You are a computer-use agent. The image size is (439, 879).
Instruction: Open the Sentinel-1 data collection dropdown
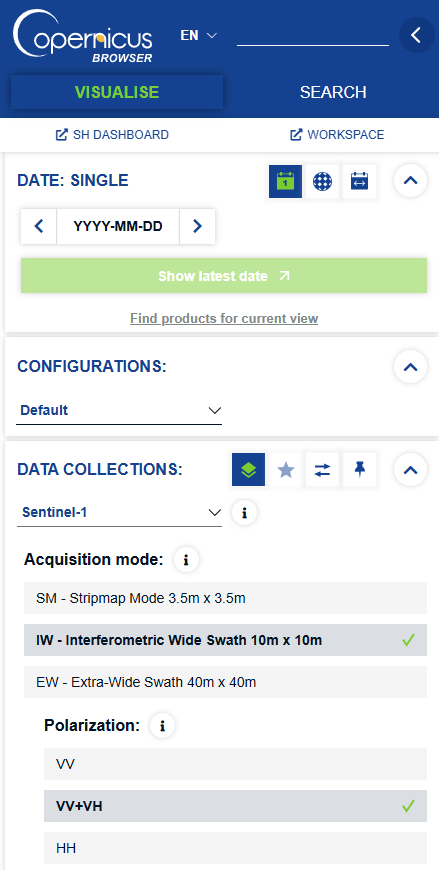point(119,512)
